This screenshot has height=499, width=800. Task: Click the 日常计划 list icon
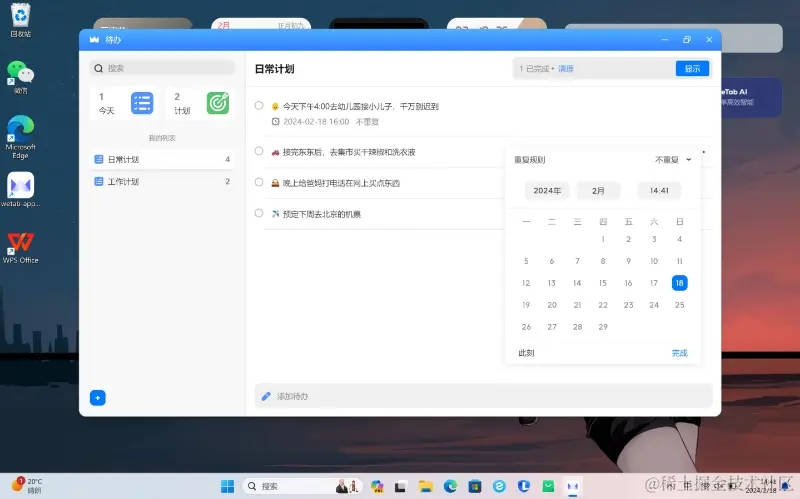point(99,159)
